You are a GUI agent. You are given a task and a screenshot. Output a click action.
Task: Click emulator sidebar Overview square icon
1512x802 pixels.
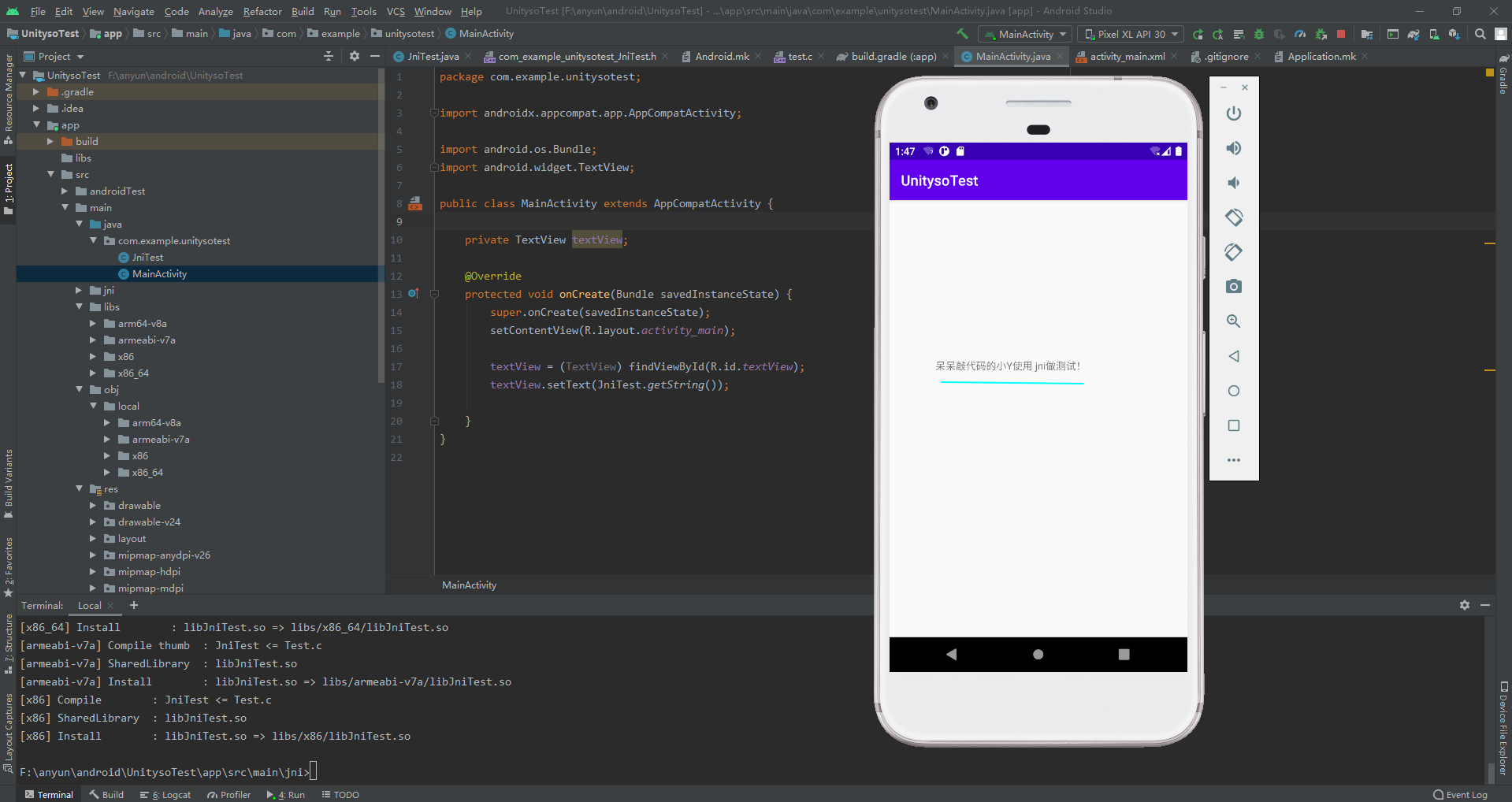click(1234, 425)
